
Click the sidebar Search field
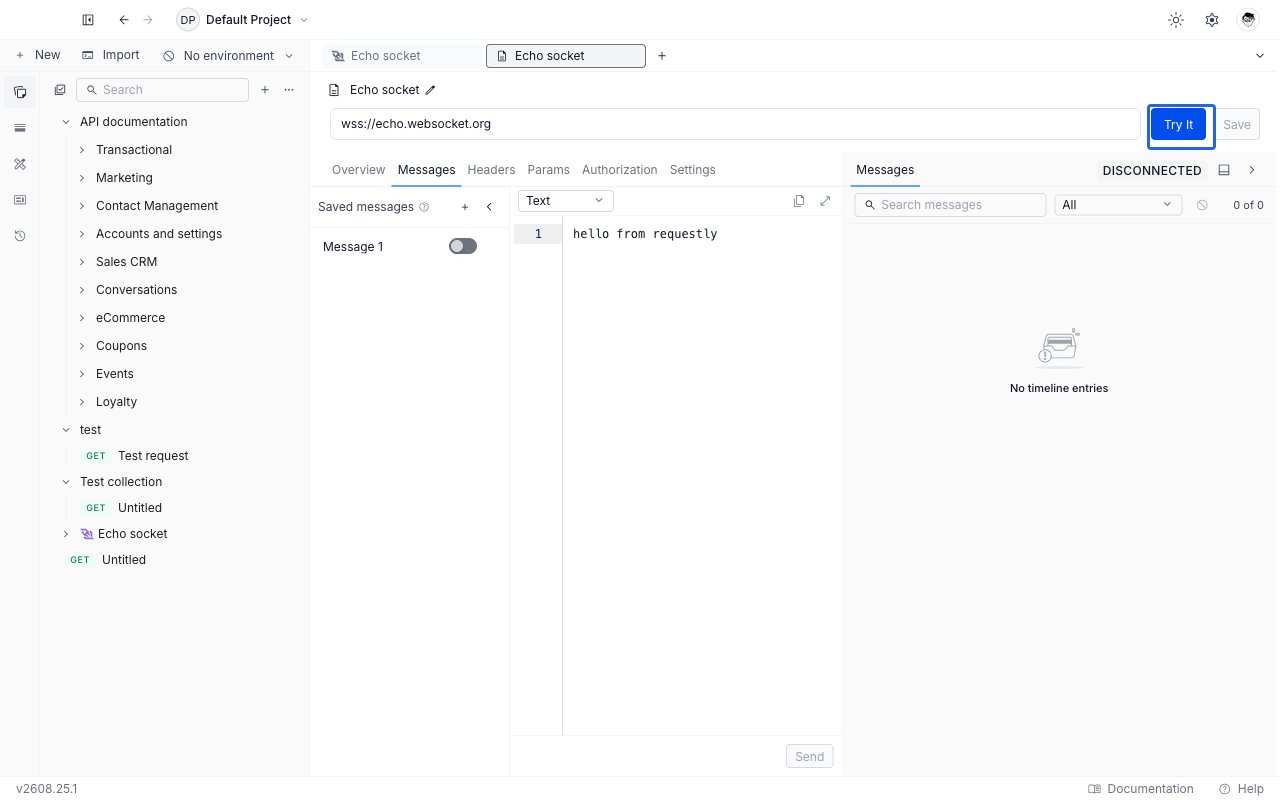click(162, 90)
